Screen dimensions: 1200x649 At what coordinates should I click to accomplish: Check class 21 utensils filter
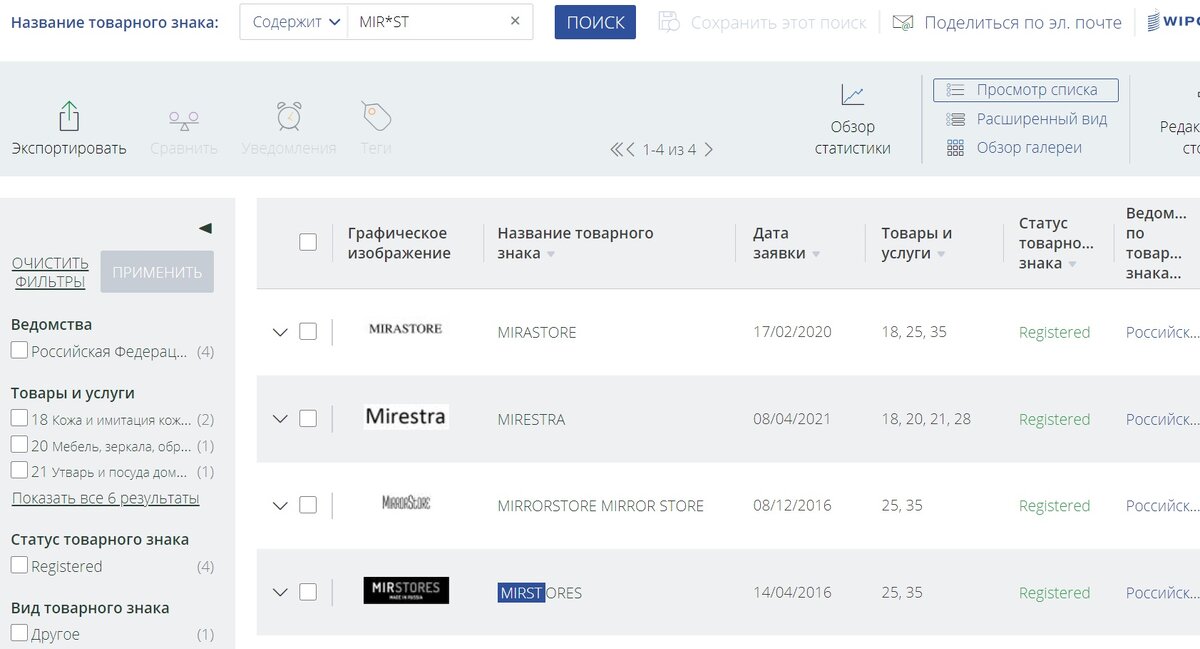tap(19, 470)
